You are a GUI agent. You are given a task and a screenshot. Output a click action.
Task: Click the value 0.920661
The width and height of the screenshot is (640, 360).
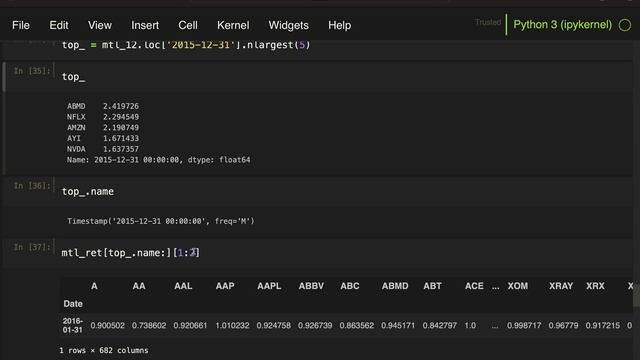pos(190,326)
